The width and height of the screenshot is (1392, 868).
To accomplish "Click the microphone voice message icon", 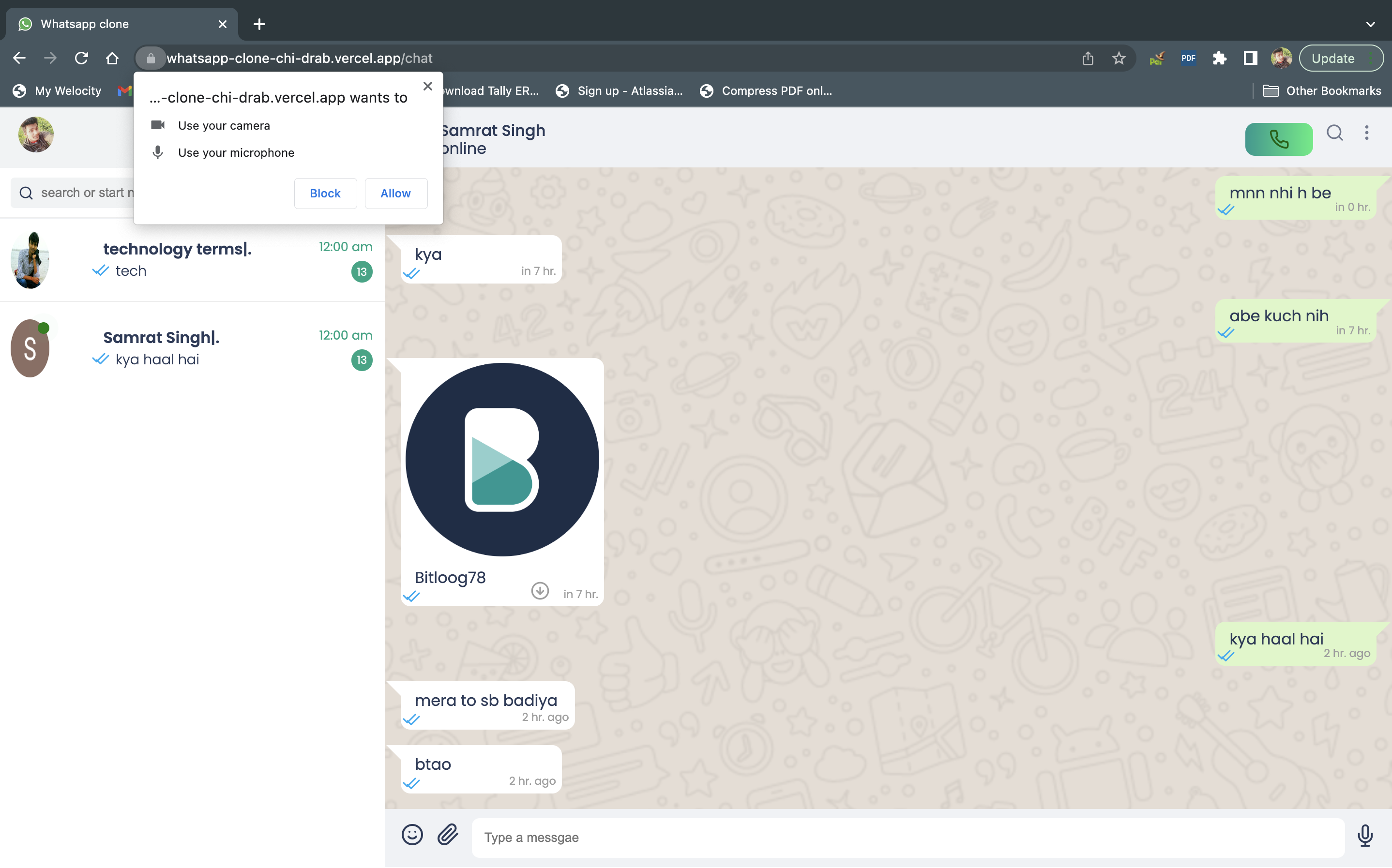I will [x=1365, y=836].
